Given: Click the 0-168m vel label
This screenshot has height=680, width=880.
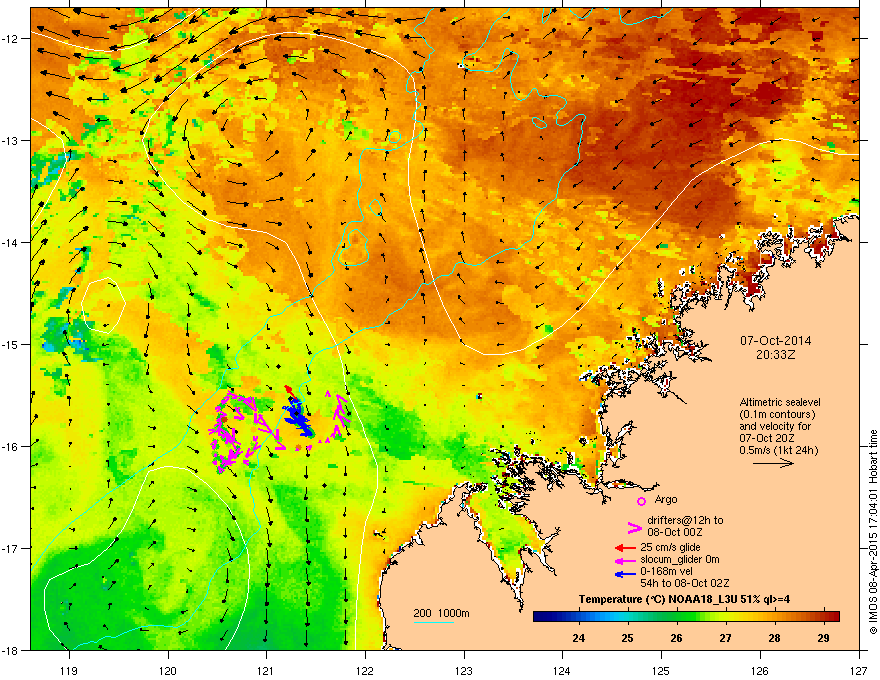Looking at the screenshot, I should (x=666, y=571).
